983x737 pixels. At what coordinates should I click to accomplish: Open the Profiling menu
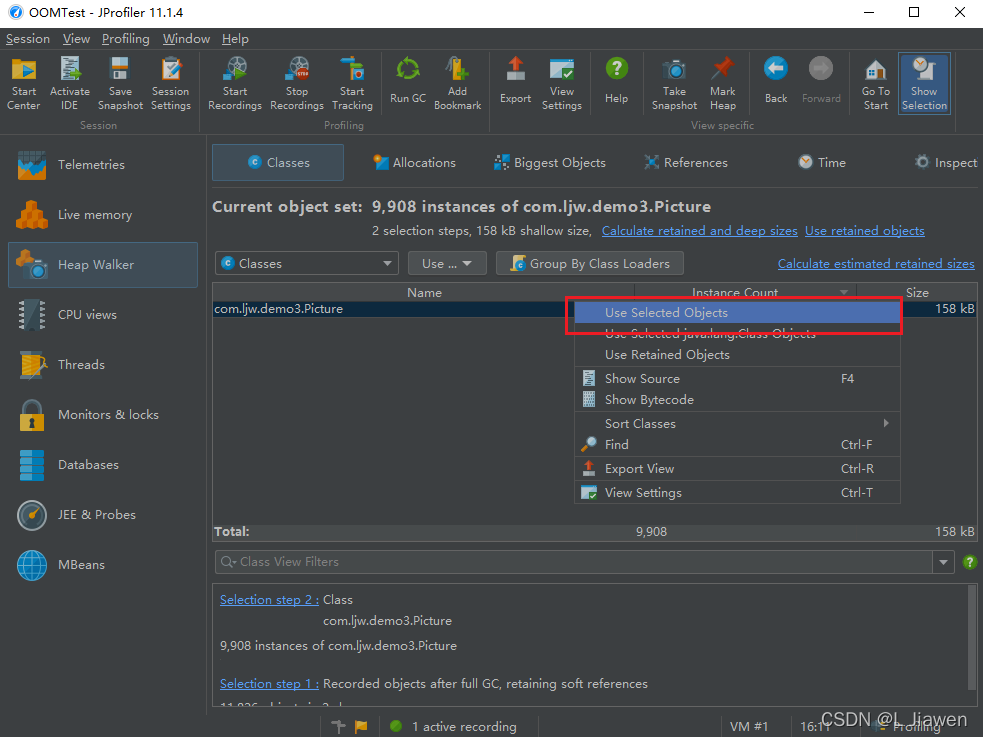pyautogui.click(x=125, y=39)
